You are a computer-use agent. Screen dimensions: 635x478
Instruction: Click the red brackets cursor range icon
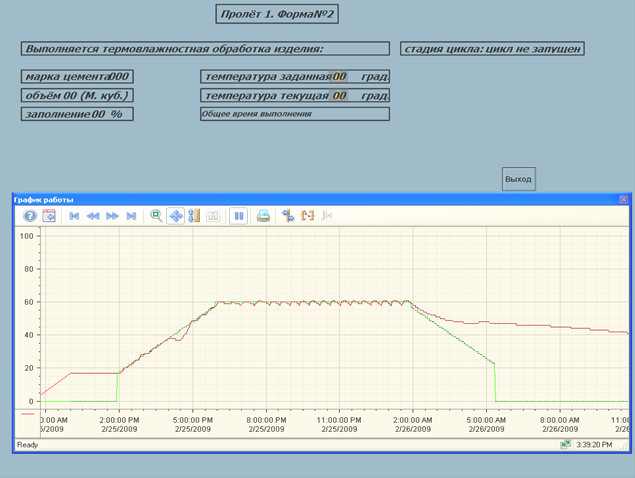point(308,216)
